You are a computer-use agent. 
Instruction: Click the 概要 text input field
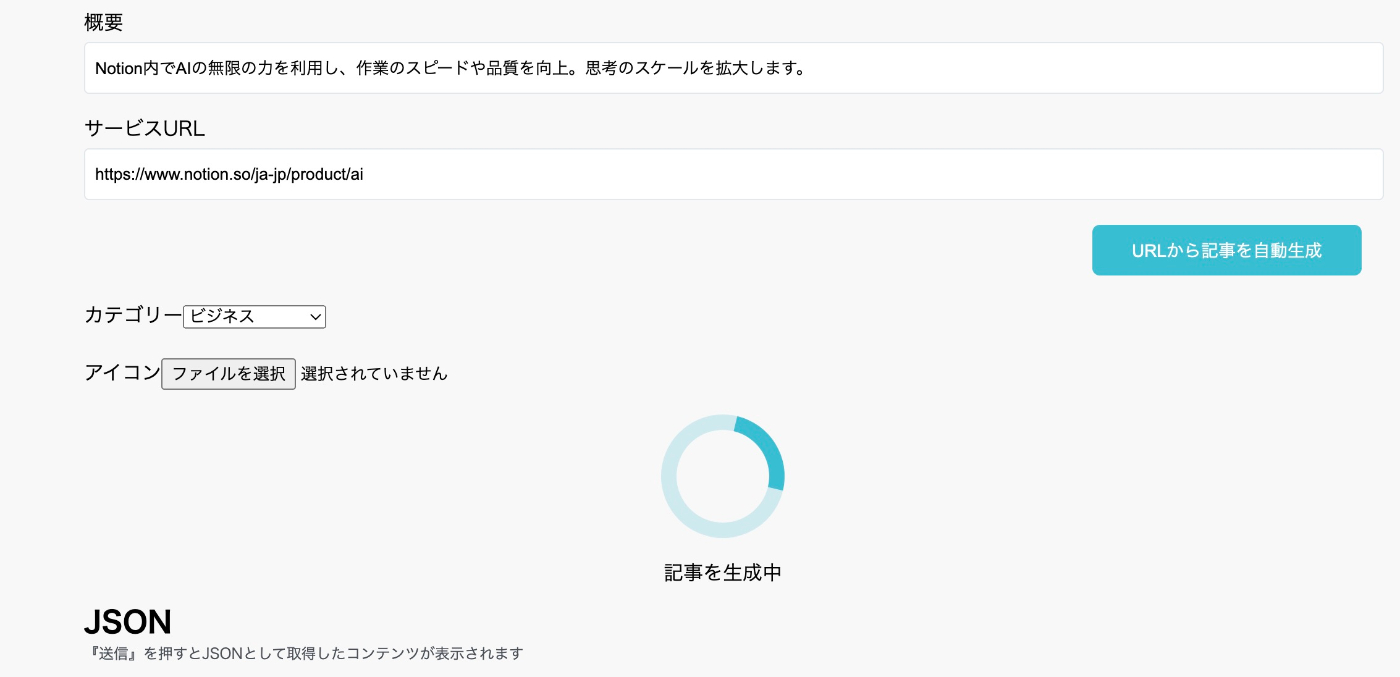[x=734, y=68]
